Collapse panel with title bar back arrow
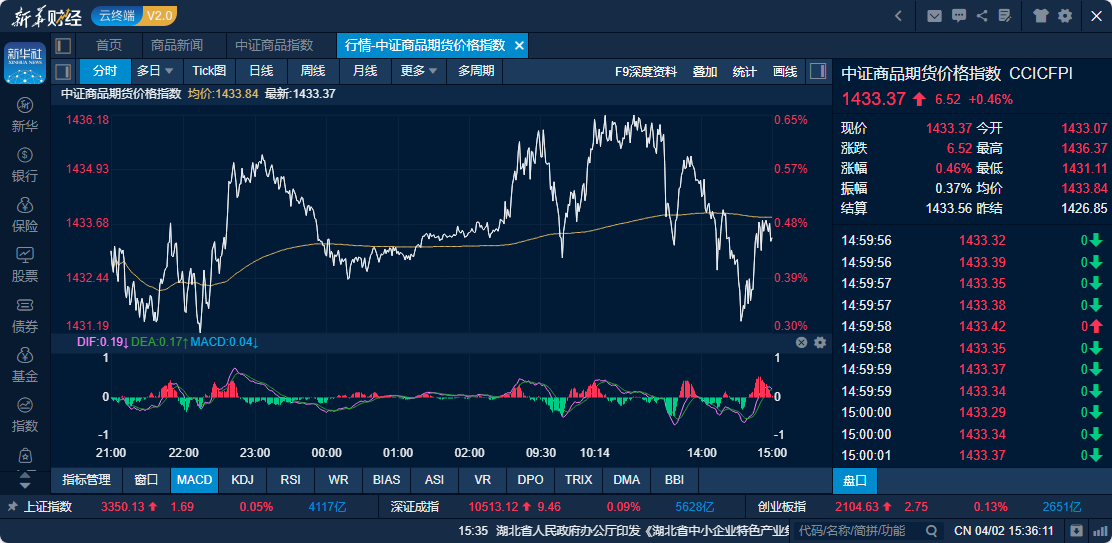Screen dimensions: 1112x543 point(899,15)
